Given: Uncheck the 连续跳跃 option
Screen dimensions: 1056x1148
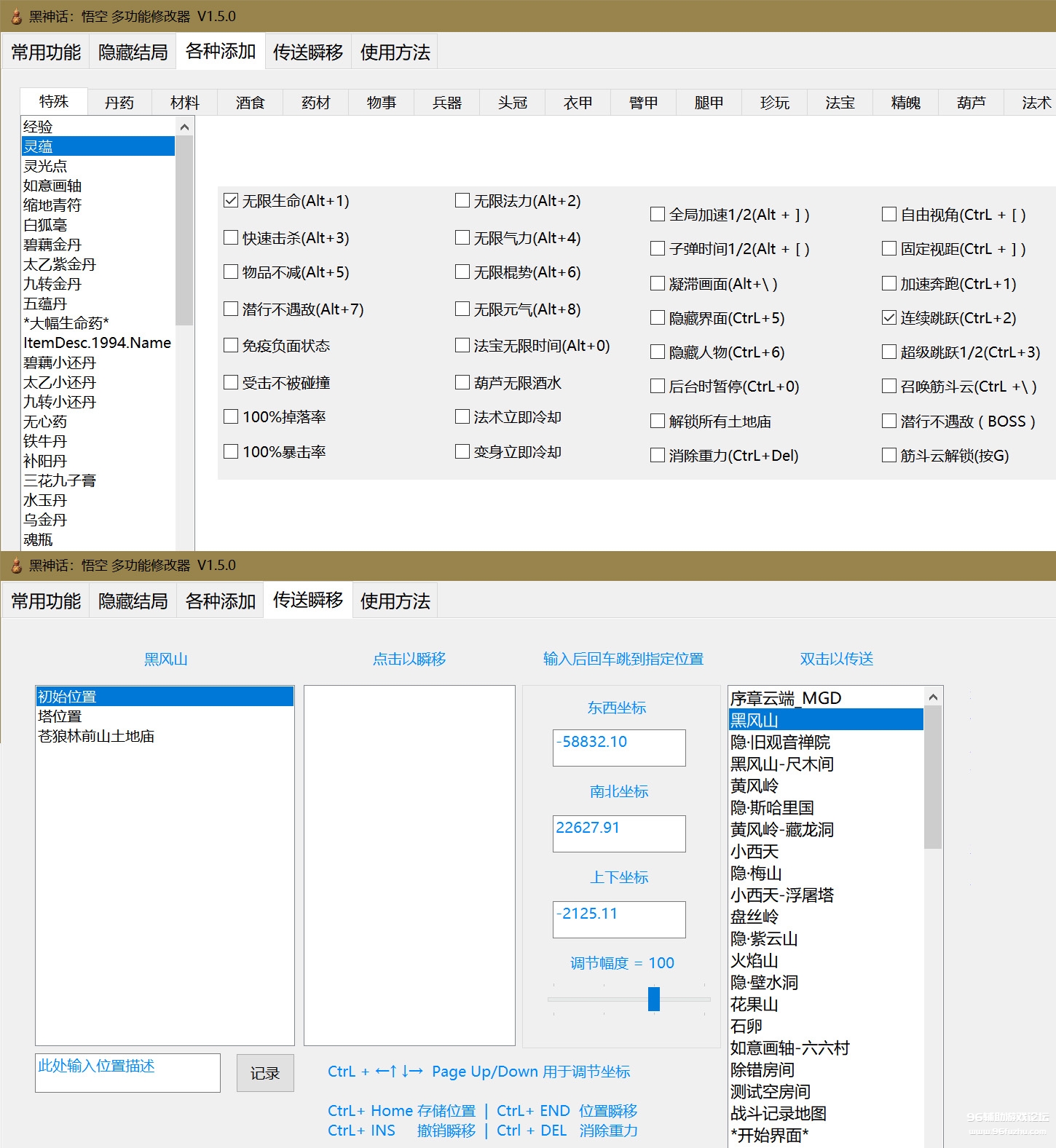Looking at the screenshot, I should (x=889, y=318).
